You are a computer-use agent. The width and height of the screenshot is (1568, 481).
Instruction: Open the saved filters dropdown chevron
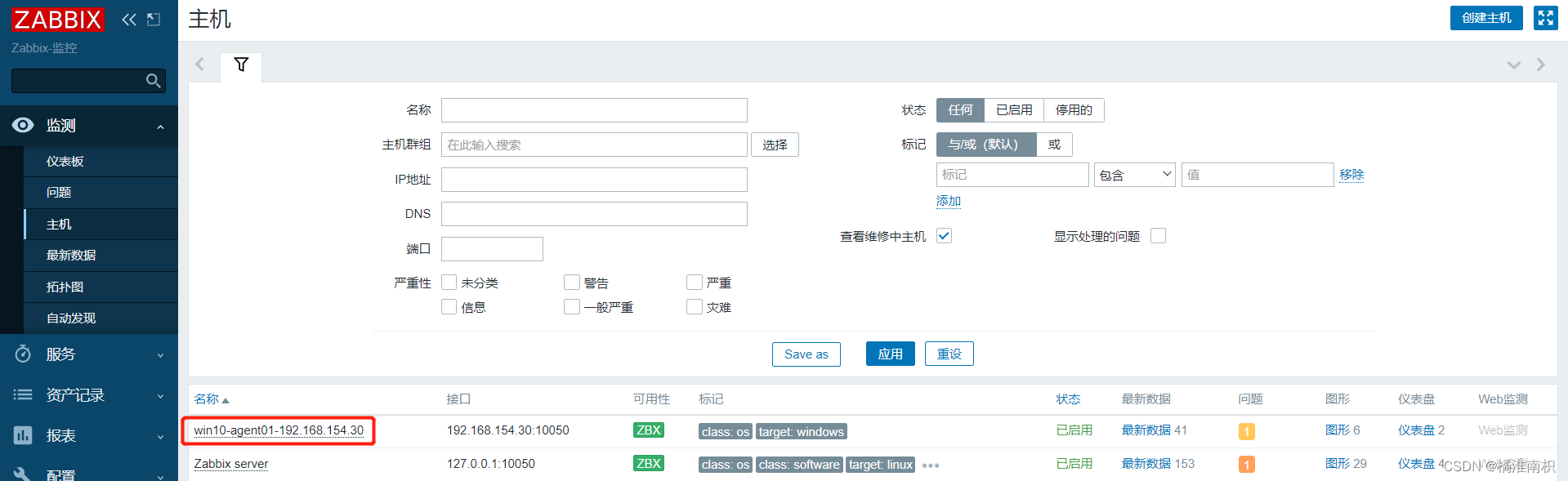1513,65
